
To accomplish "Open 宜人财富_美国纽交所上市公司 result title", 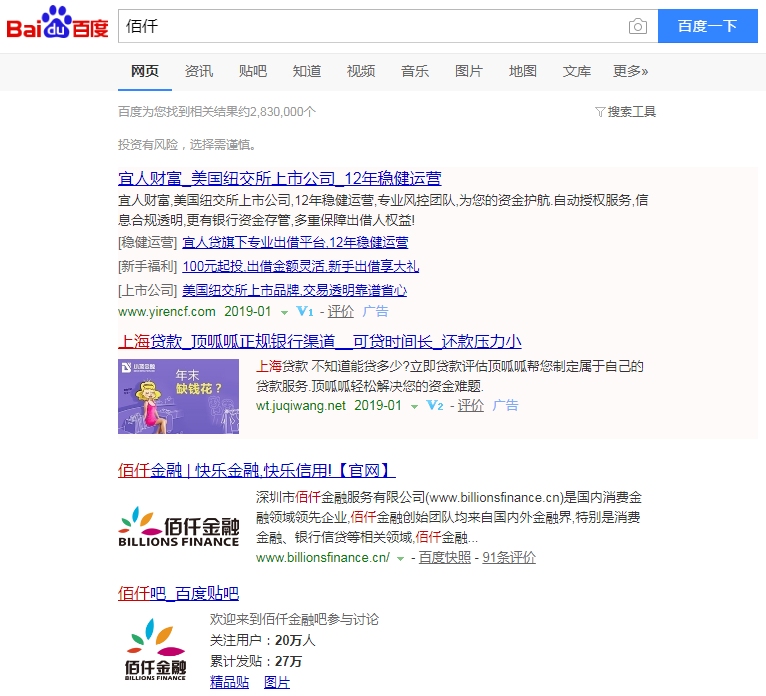I will (x=279, y=178).
